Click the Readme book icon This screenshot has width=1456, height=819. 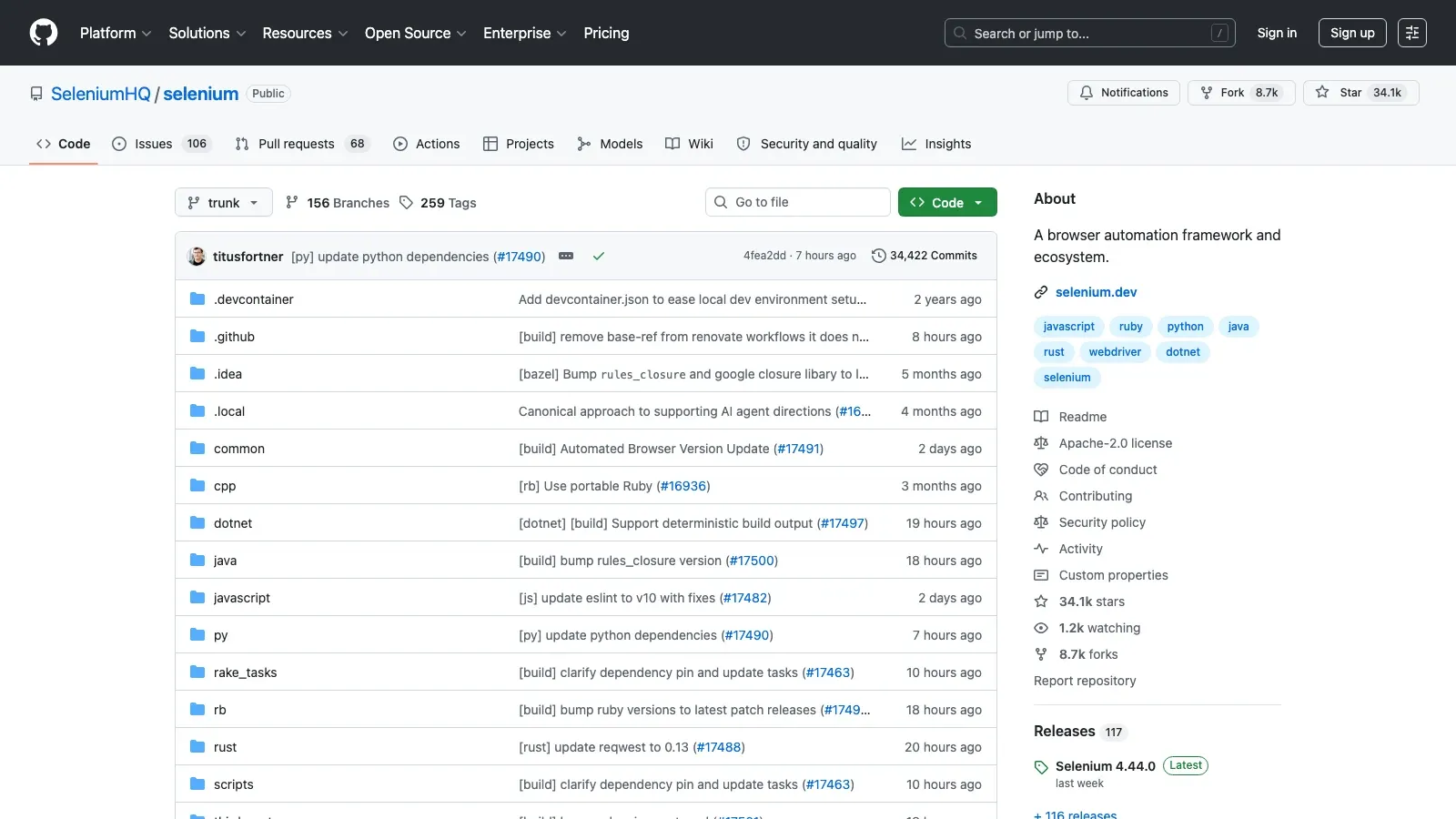point(1041,417)
